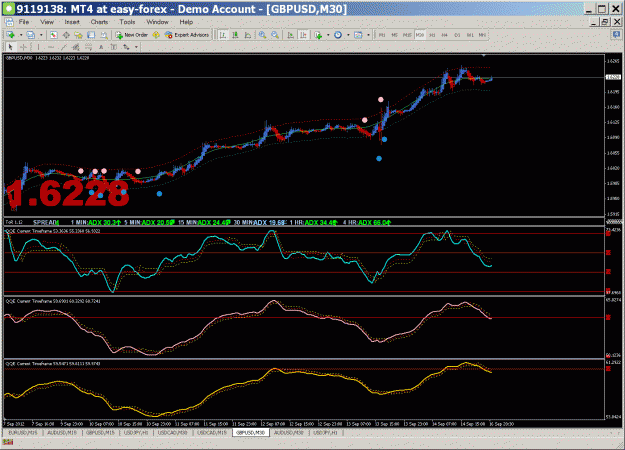Expand the Templates dropdown arrow
This screenshot has height=450, width=625.
368,35
